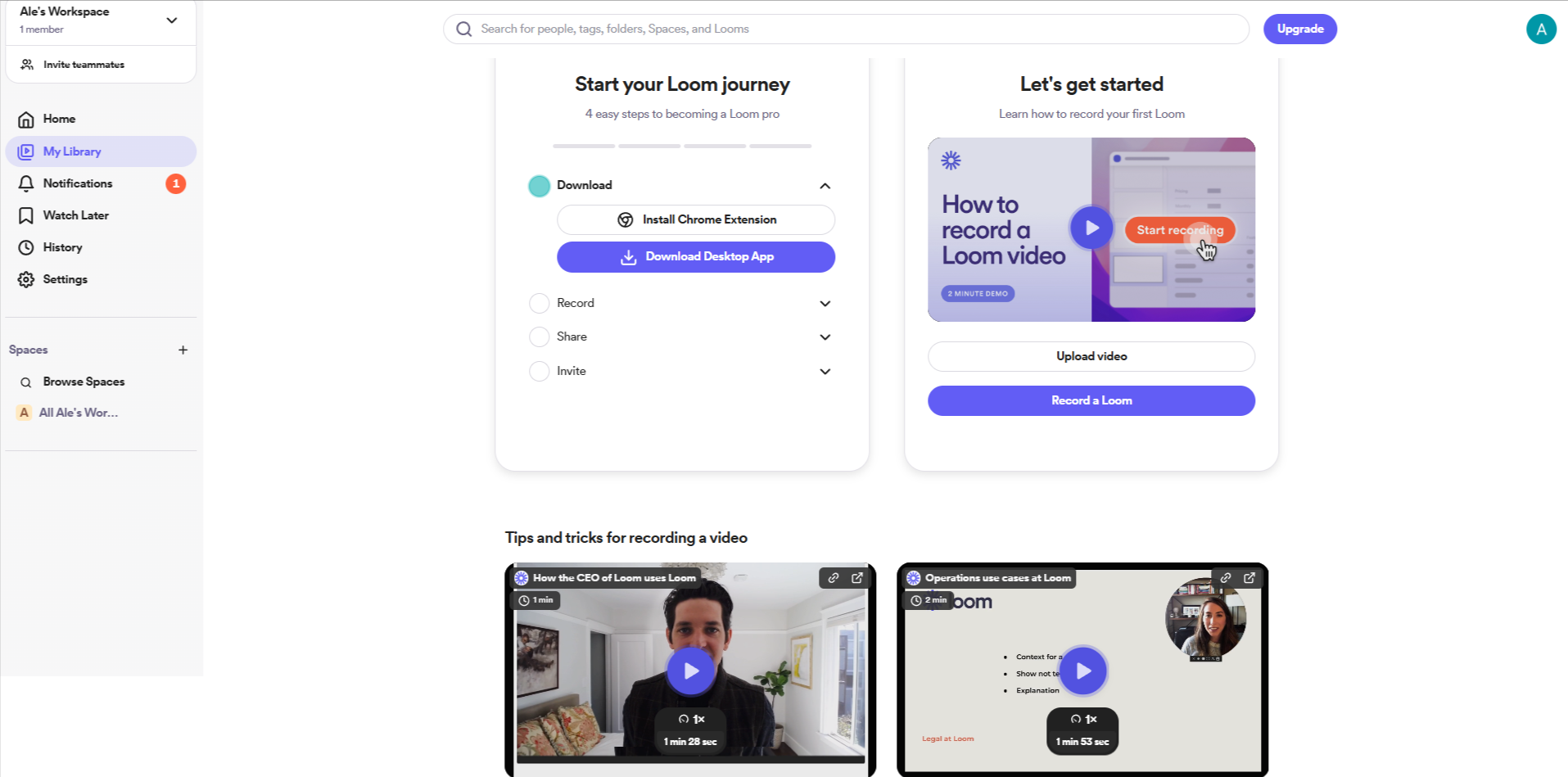This screenshot has width=1568, height=777.
Task: Expand the Share step chevron
Action: click(825, 337)
